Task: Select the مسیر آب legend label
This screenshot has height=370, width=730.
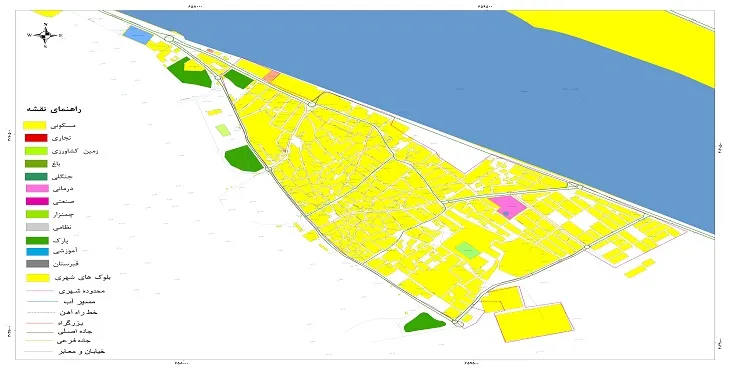Action: [81, 302]
